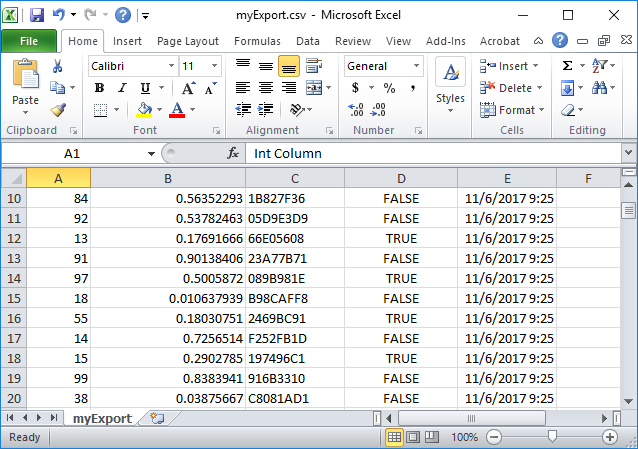Click the Delete cells button
Viewport: 638px width, 449px height.
coord(511,88)
